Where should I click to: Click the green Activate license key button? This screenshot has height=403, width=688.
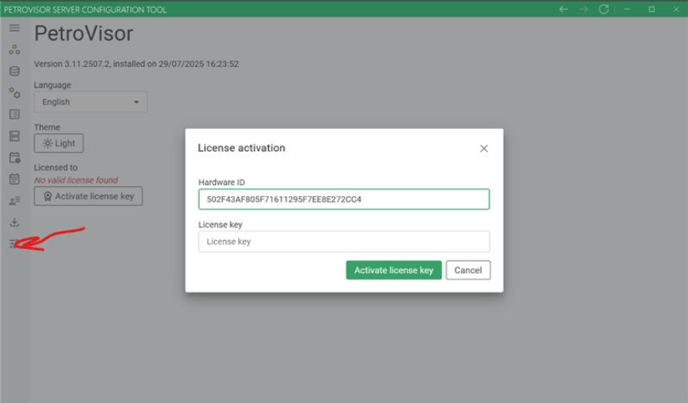coord(393,270)
